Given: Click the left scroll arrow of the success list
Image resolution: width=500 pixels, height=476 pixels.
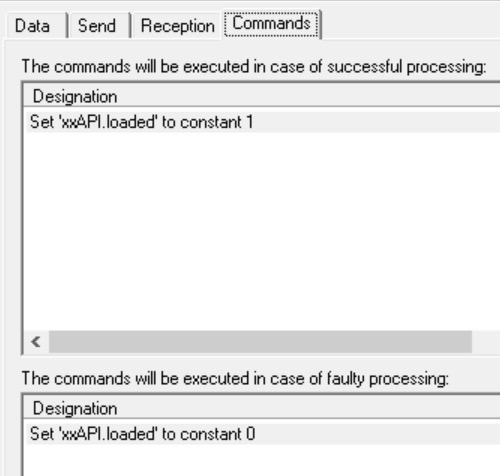Looking at the screenshot, I should point(36,342).
